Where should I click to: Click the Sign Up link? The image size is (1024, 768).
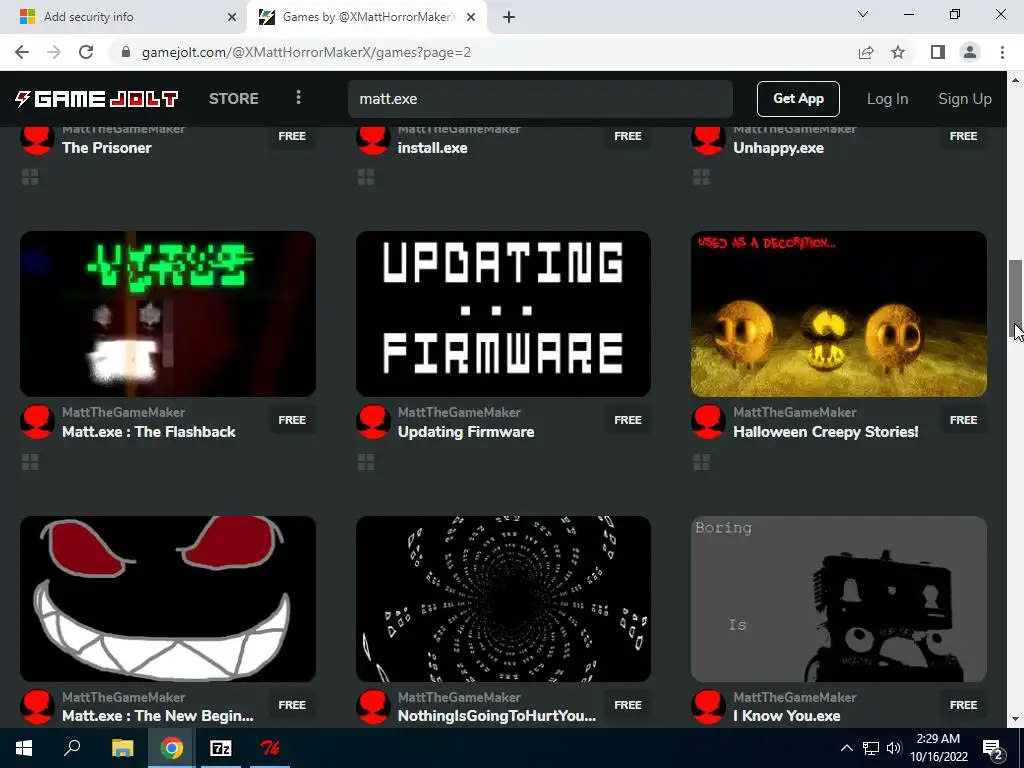[965, 99]
